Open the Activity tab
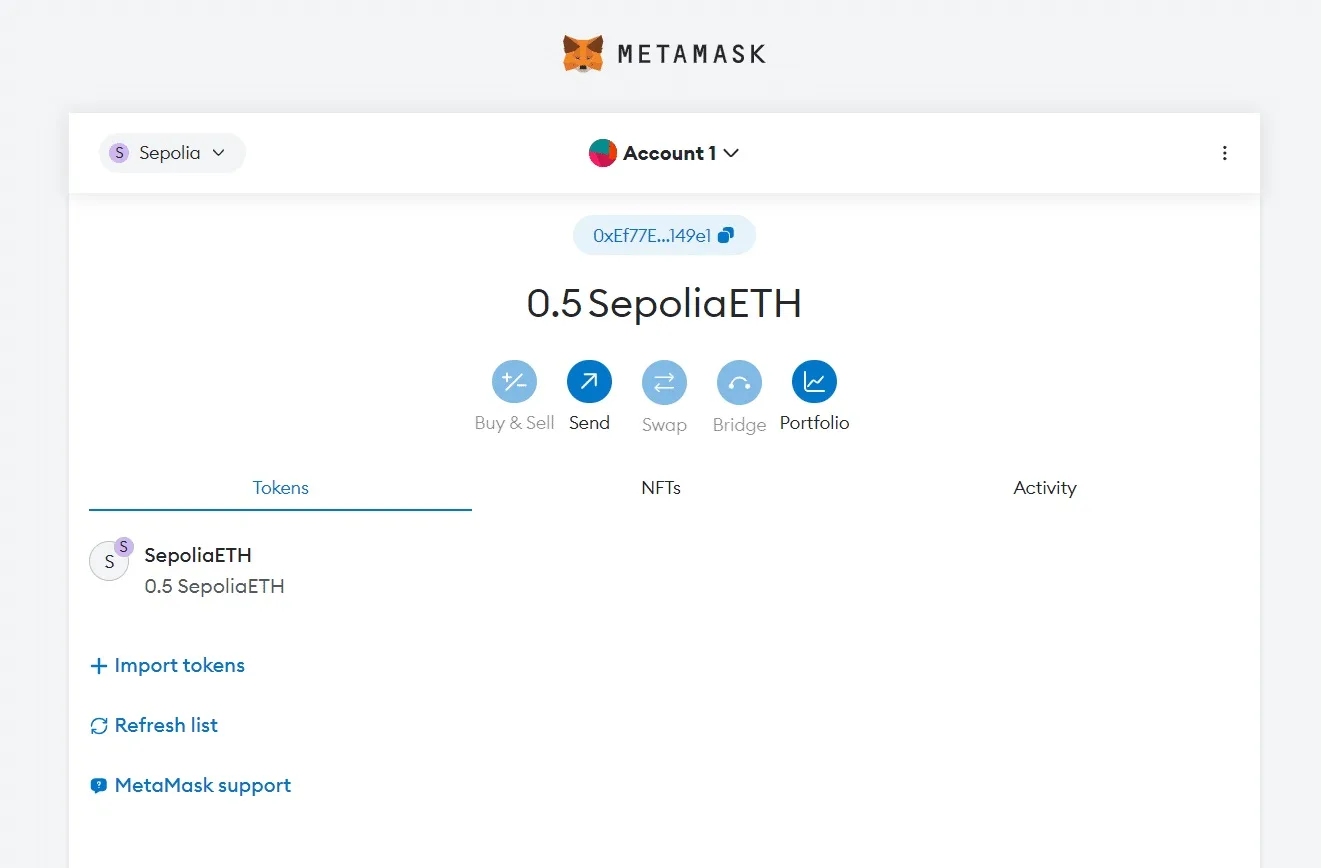This screenshot has width=1321, height=868. [x=1044, y=488]
